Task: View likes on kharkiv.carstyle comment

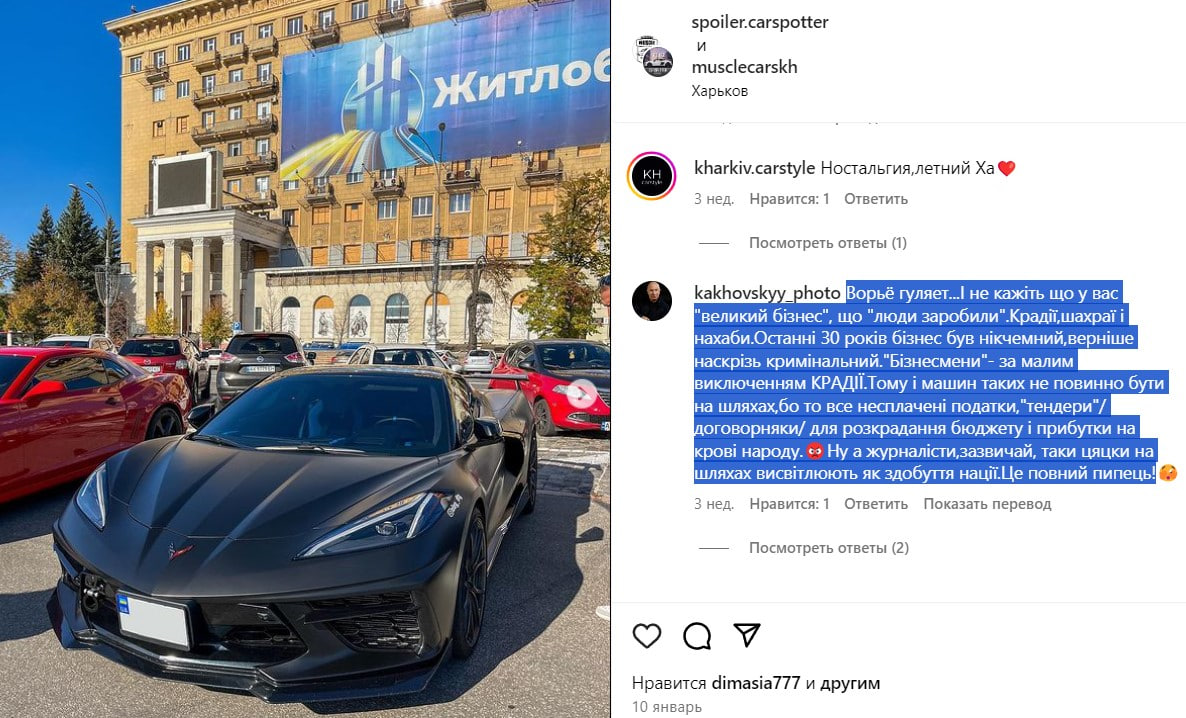Action: 789,199
